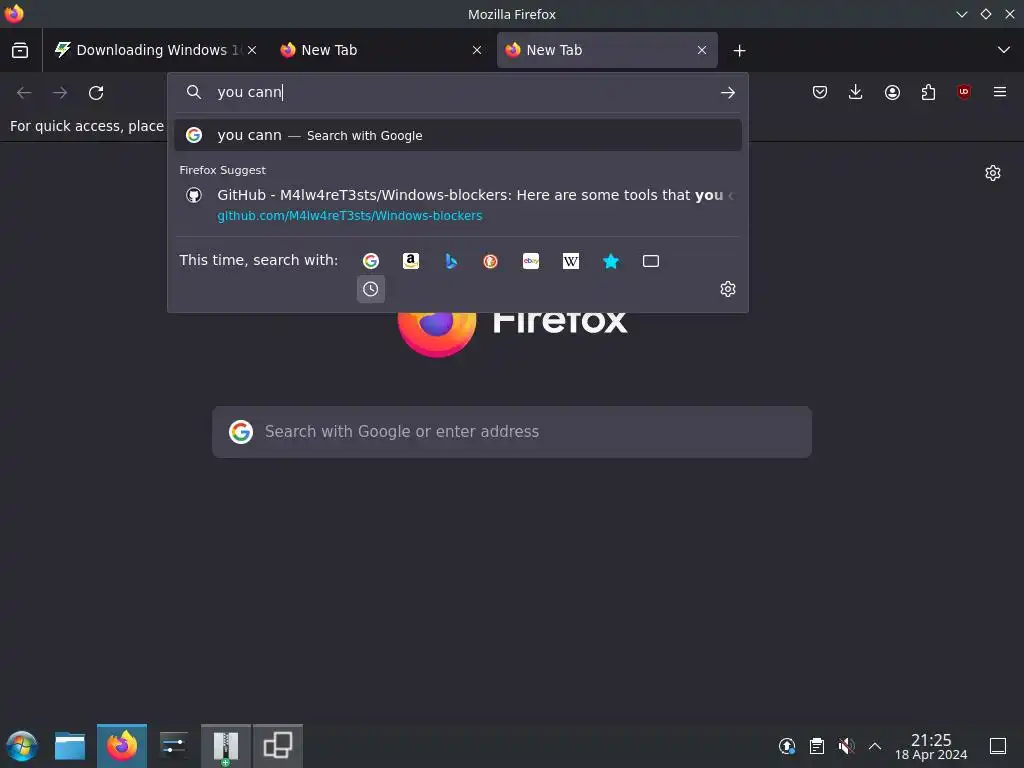
Task: Open the file manager from taskbar
Action: coord(70,746)
